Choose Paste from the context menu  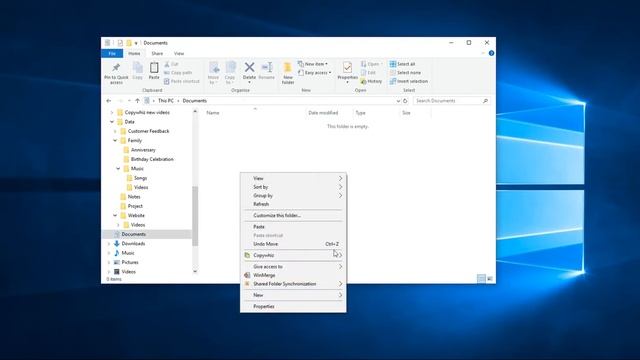(293, 227)
